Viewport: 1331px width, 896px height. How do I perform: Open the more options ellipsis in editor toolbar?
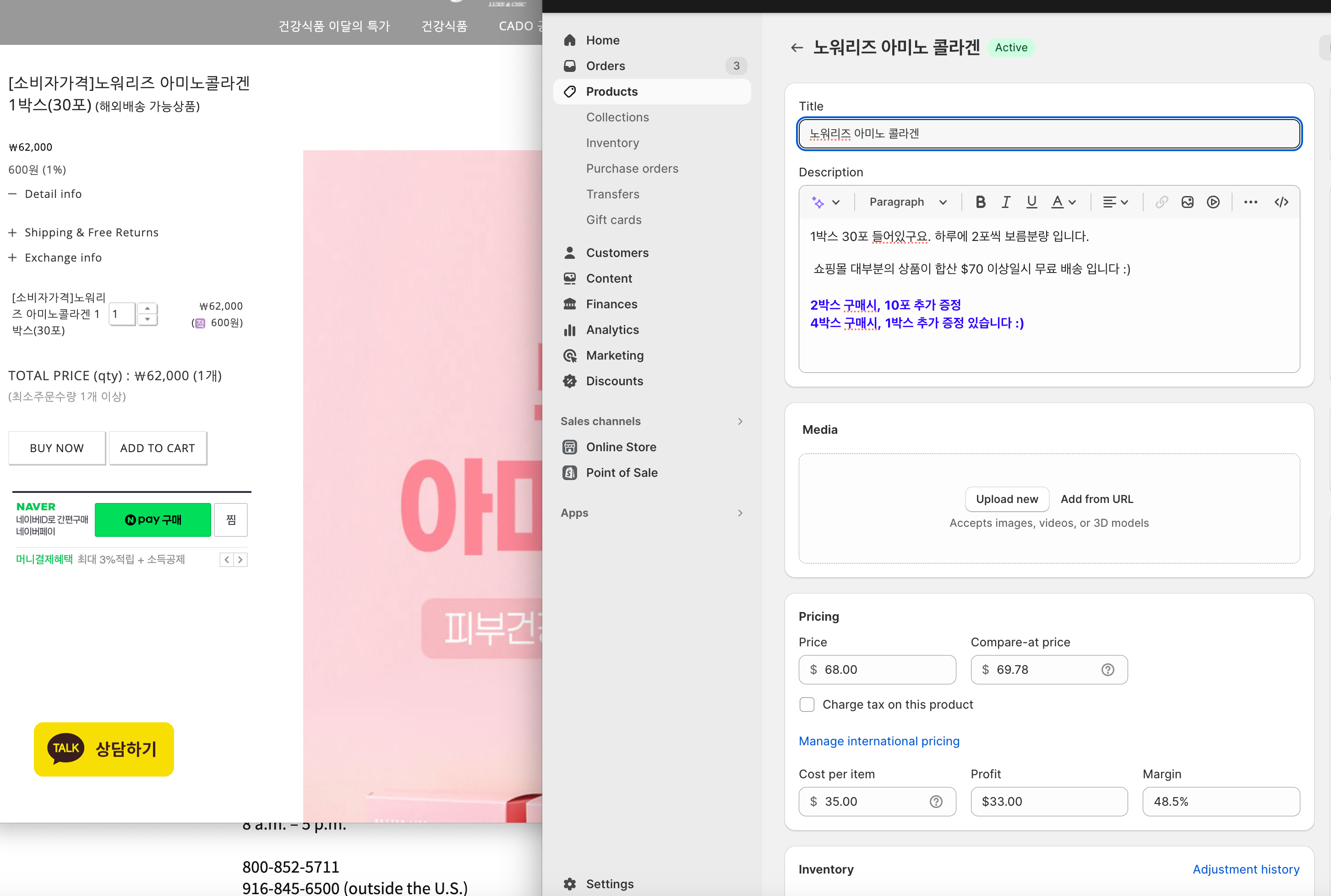1250,202
